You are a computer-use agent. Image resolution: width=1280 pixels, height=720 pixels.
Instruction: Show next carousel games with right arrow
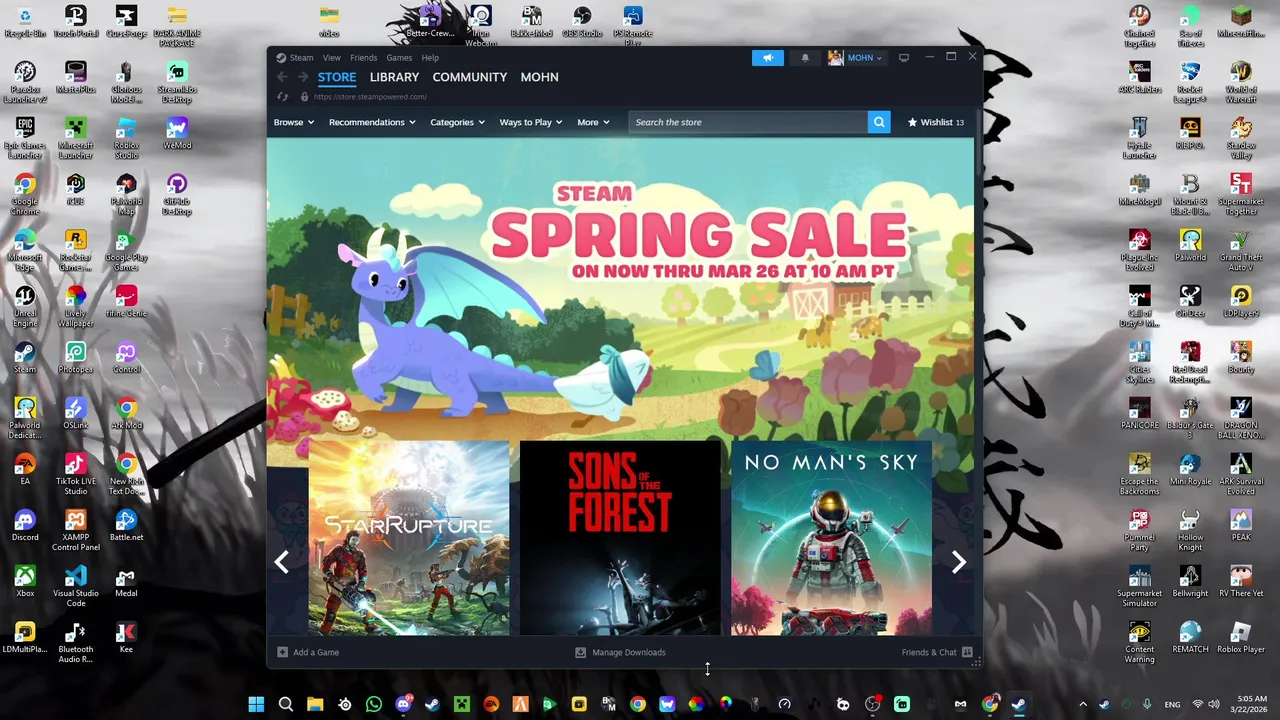958,562
